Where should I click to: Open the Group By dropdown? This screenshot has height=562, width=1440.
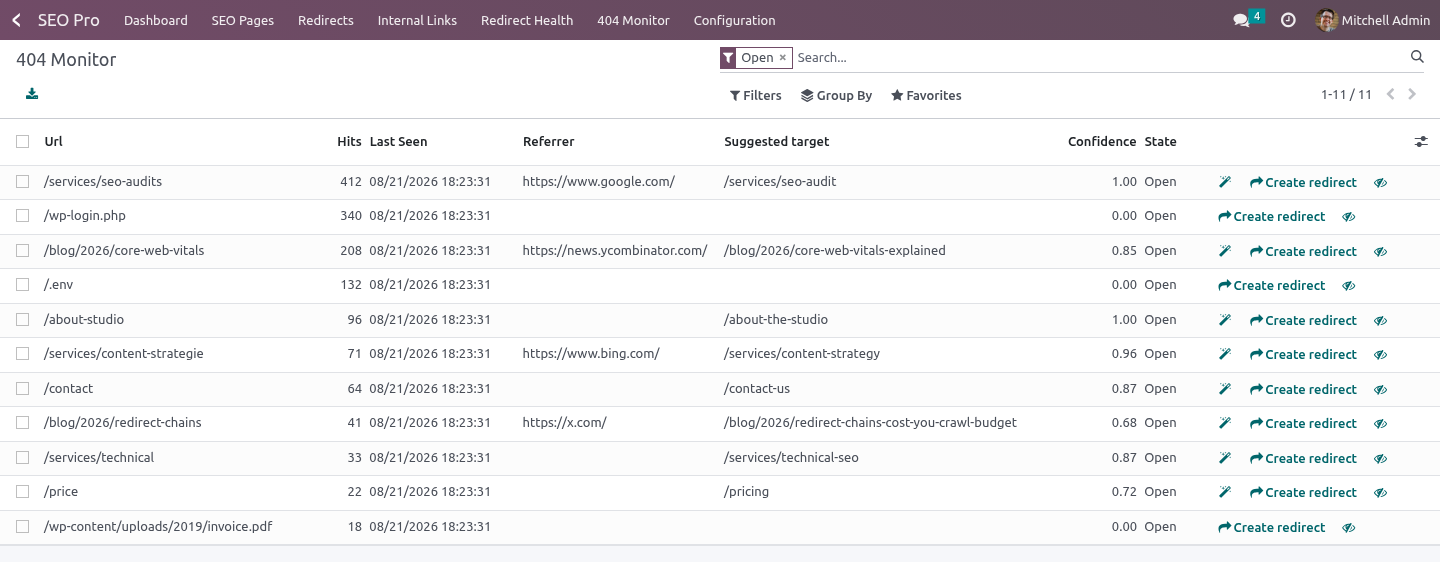836,95
